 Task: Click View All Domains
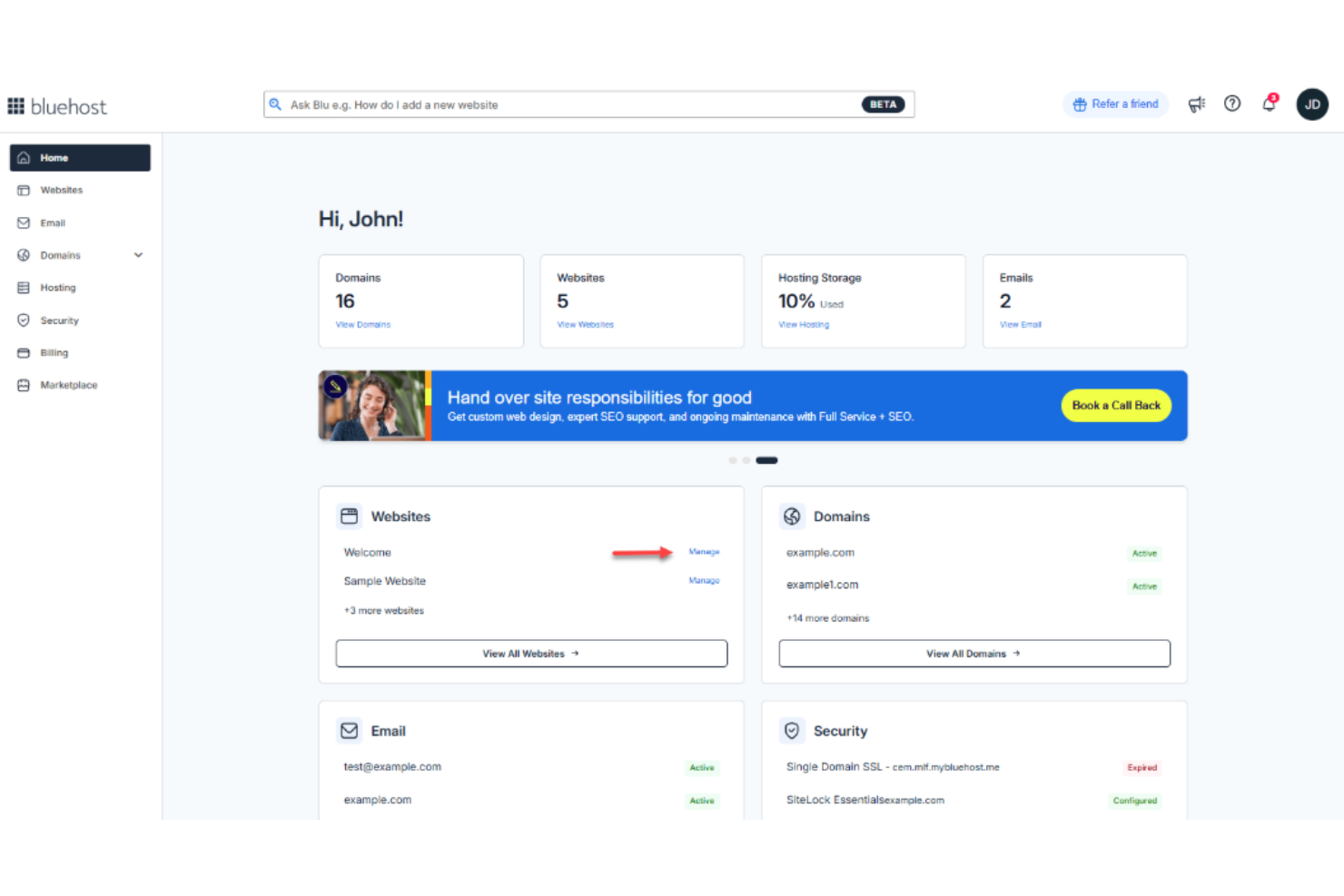[973, 653]
